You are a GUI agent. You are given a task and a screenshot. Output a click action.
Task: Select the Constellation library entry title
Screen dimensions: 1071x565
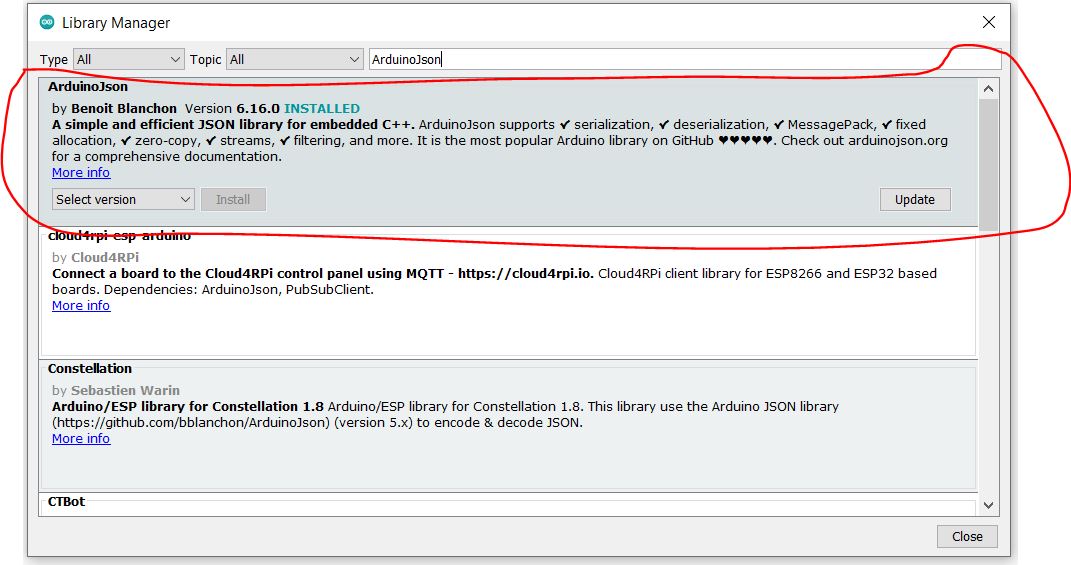coord(89,369)
